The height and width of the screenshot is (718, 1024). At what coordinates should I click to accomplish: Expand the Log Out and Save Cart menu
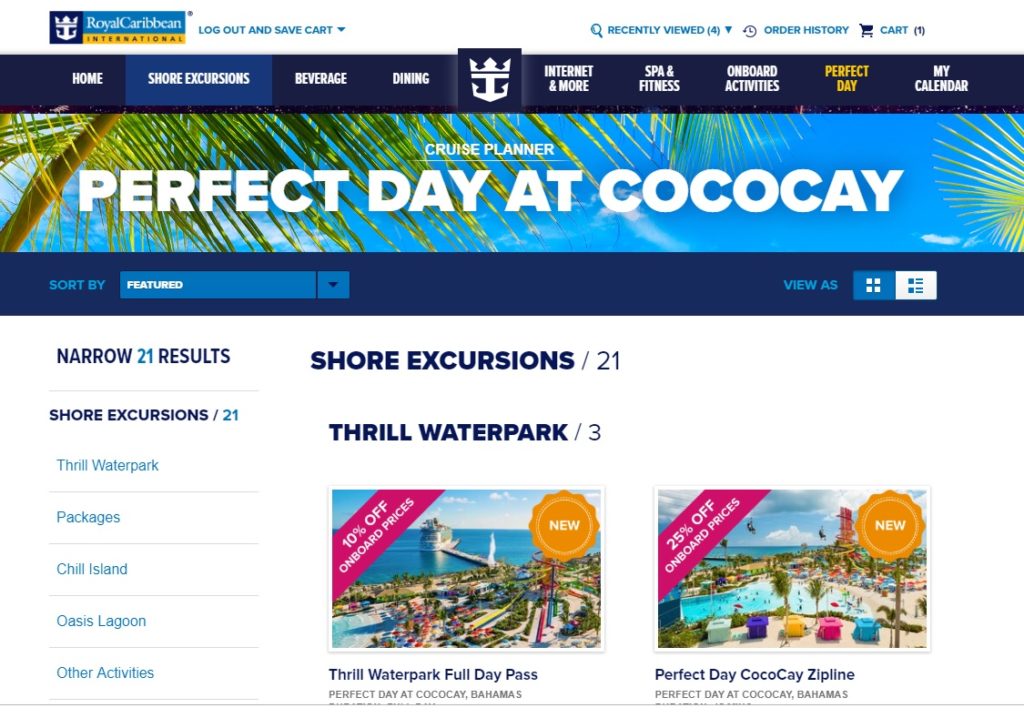click(x=271, y=30)
